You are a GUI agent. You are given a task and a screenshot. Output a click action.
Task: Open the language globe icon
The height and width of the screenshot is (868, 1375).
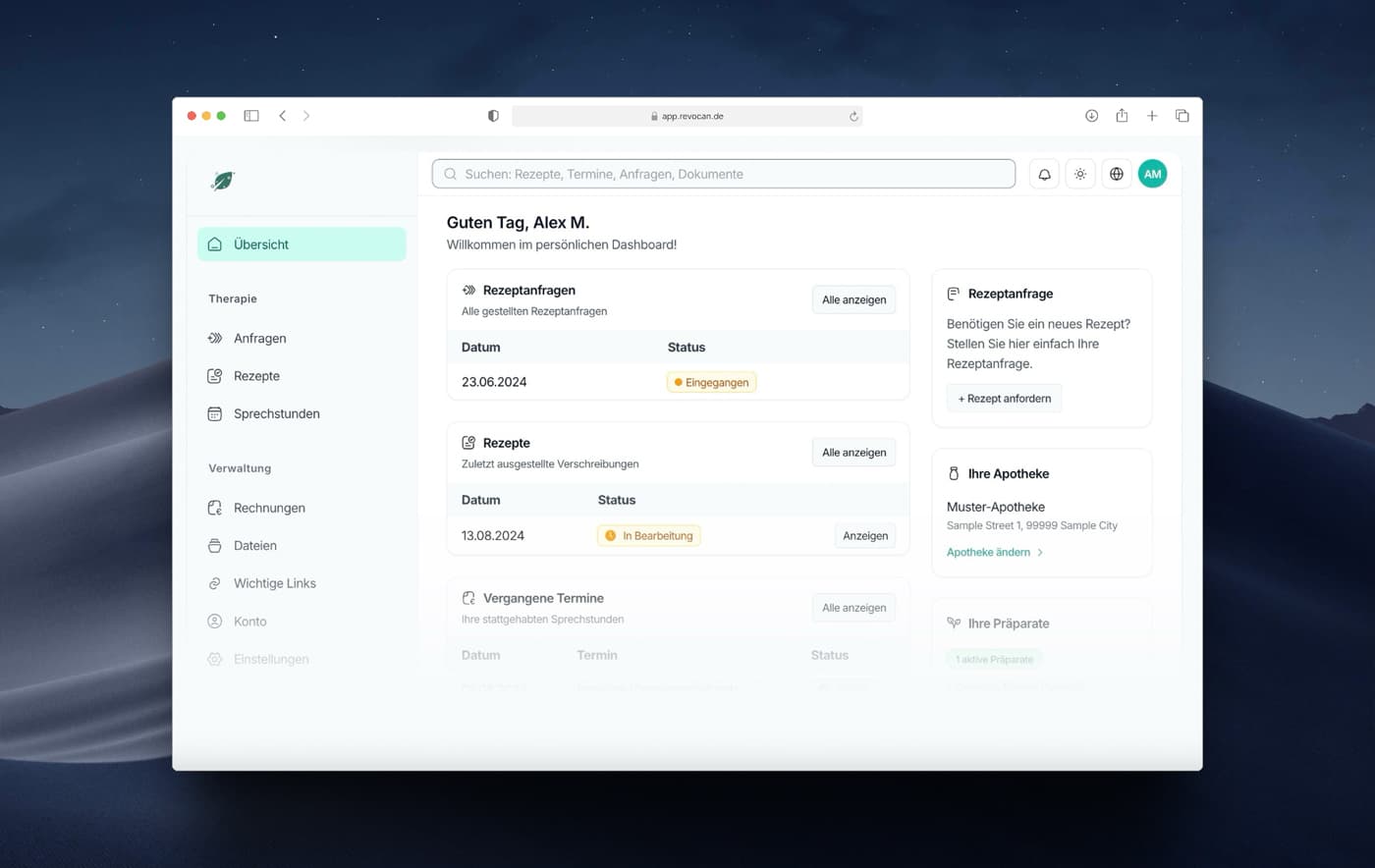(x=1116, y=174)
